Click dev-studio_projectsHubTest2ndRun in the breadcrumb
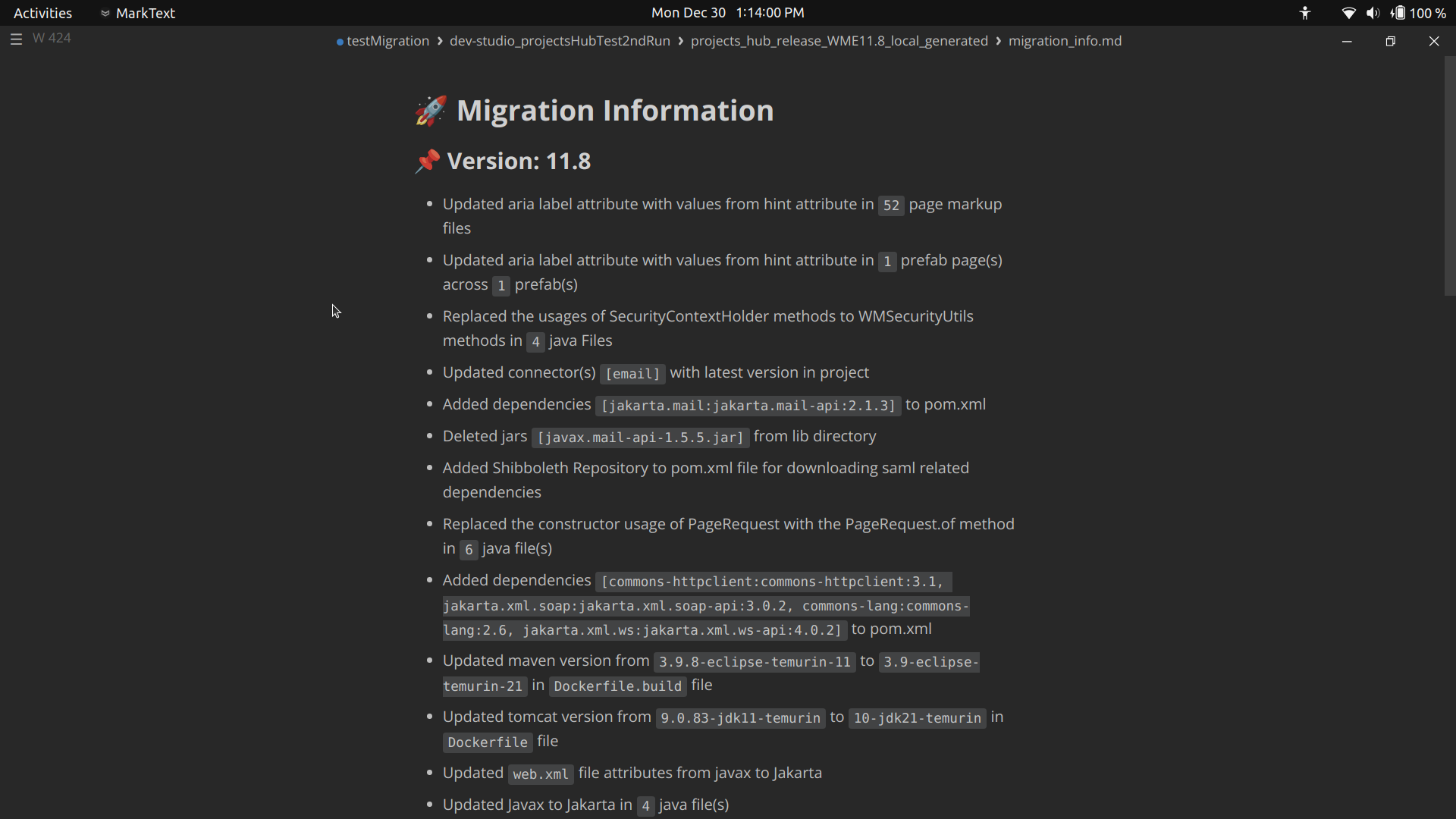Image resolution: width=1456 pixels, height=819 pixels. point(559,41)
